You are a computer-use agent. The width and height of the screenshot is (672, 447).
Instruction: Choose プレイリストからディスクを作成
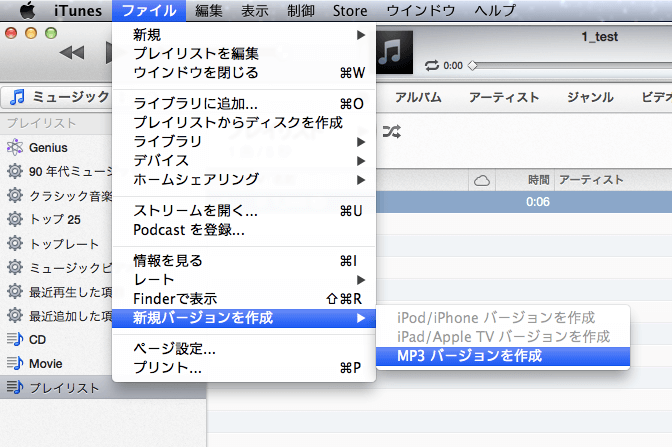pos(244,123)
